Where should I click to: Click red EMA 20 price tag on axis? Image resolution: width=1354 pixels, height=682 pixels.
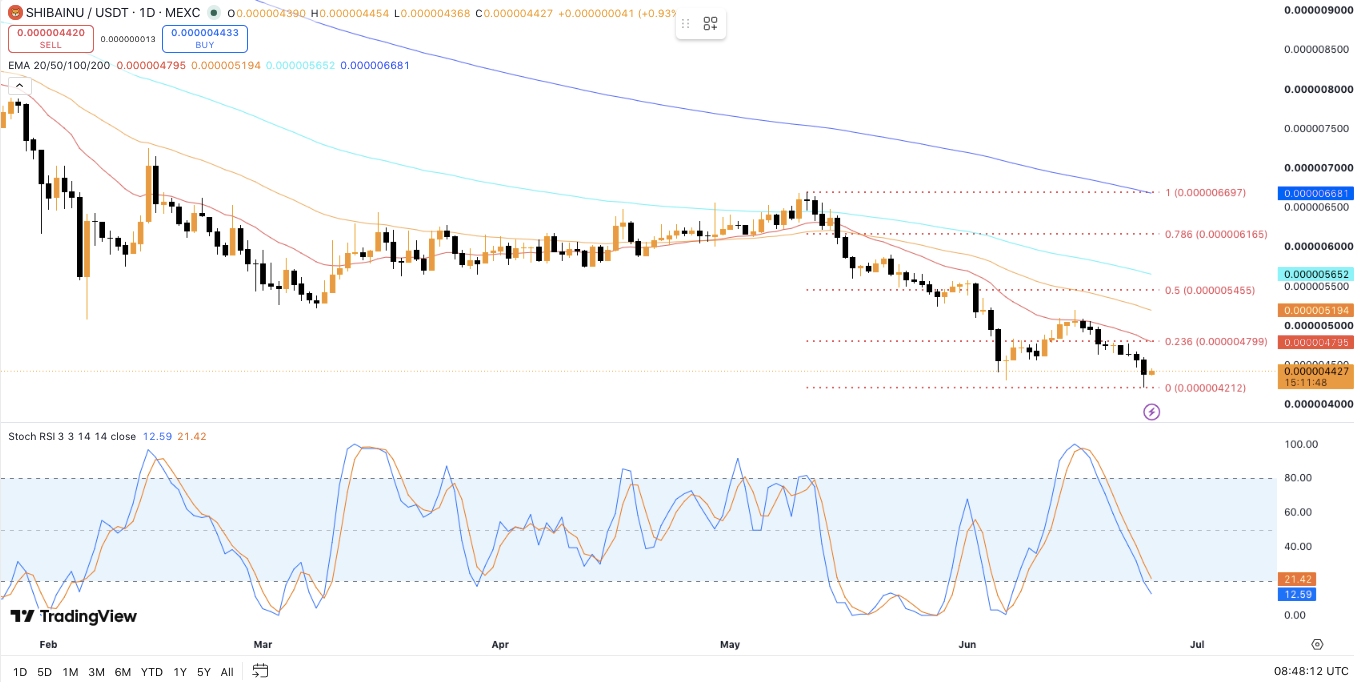(1315, 342)
